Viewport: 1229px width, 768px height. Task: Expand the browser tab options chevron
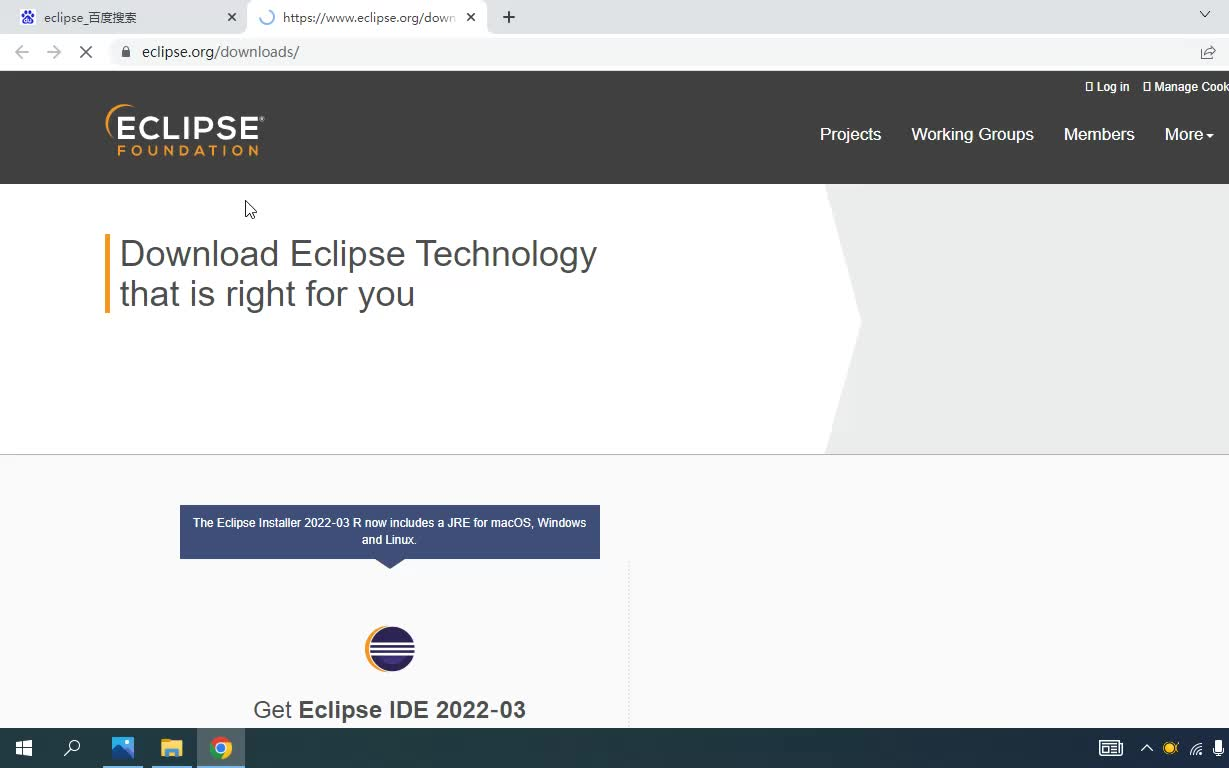[x=1203, y=14]
